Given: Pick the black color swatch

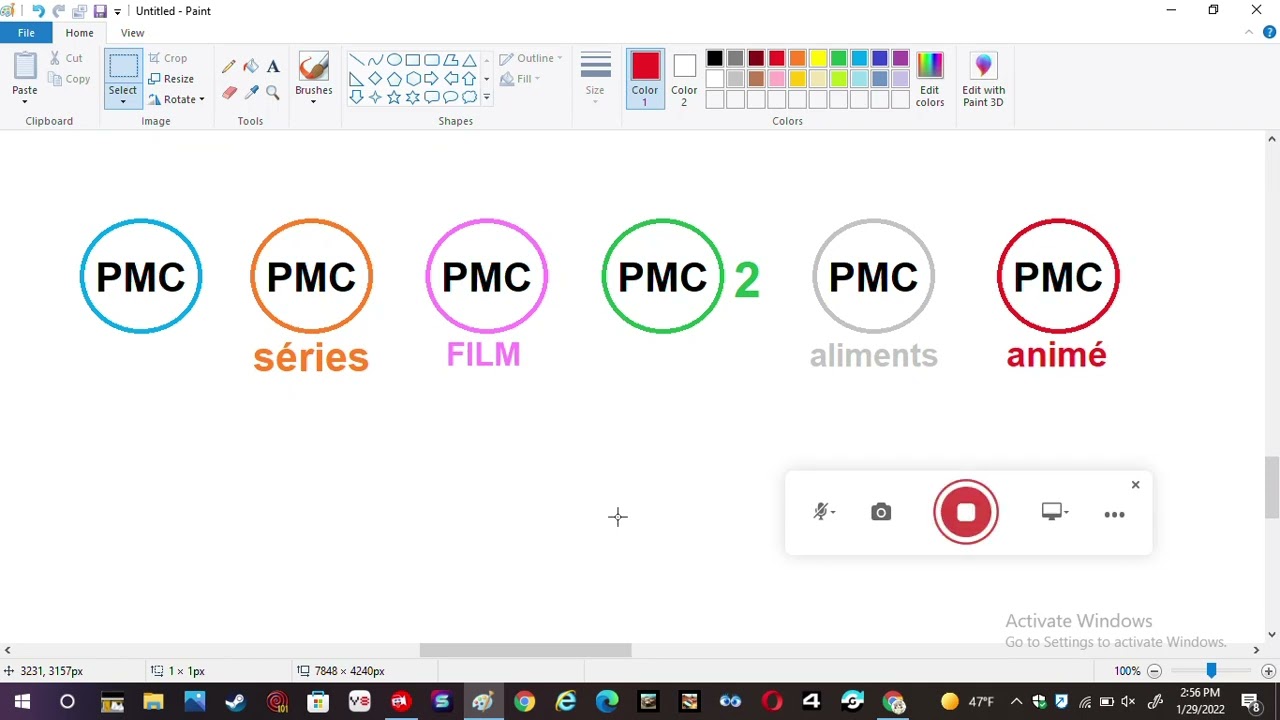Looking at the screenshot, I should tap(715, 59).
